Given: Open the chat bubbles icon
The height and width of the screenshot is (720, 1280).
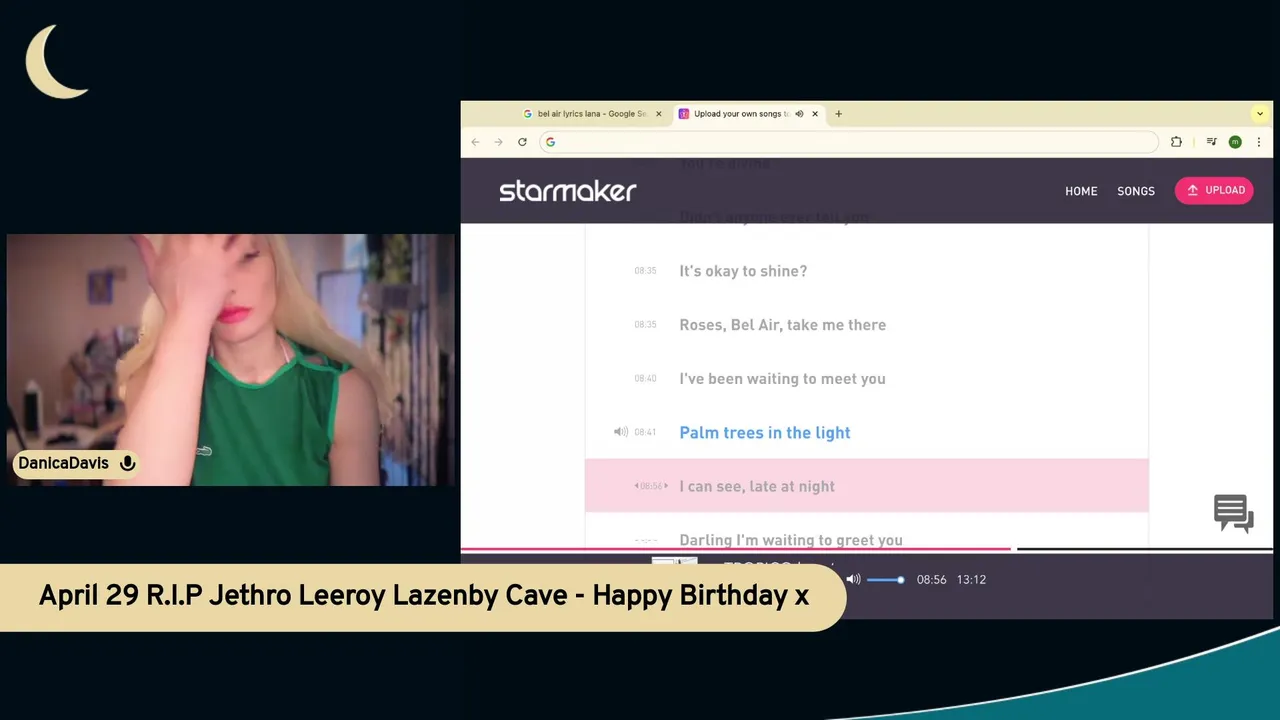Looking at the screenshot, I should 1234,514.
